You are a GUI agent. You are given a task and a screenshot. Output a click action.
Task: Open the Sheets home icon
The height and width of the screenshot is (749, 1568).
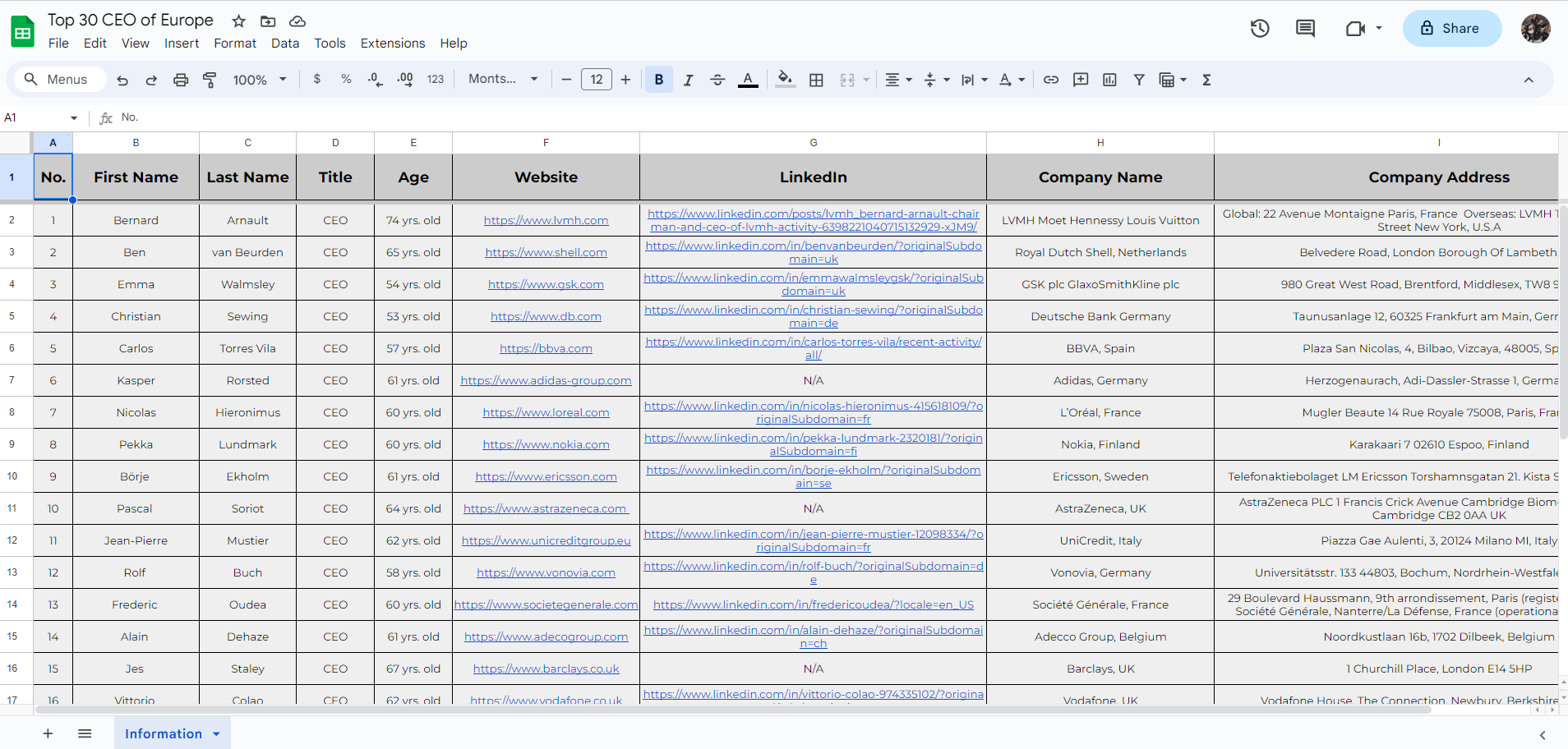[x=23, y=32]
